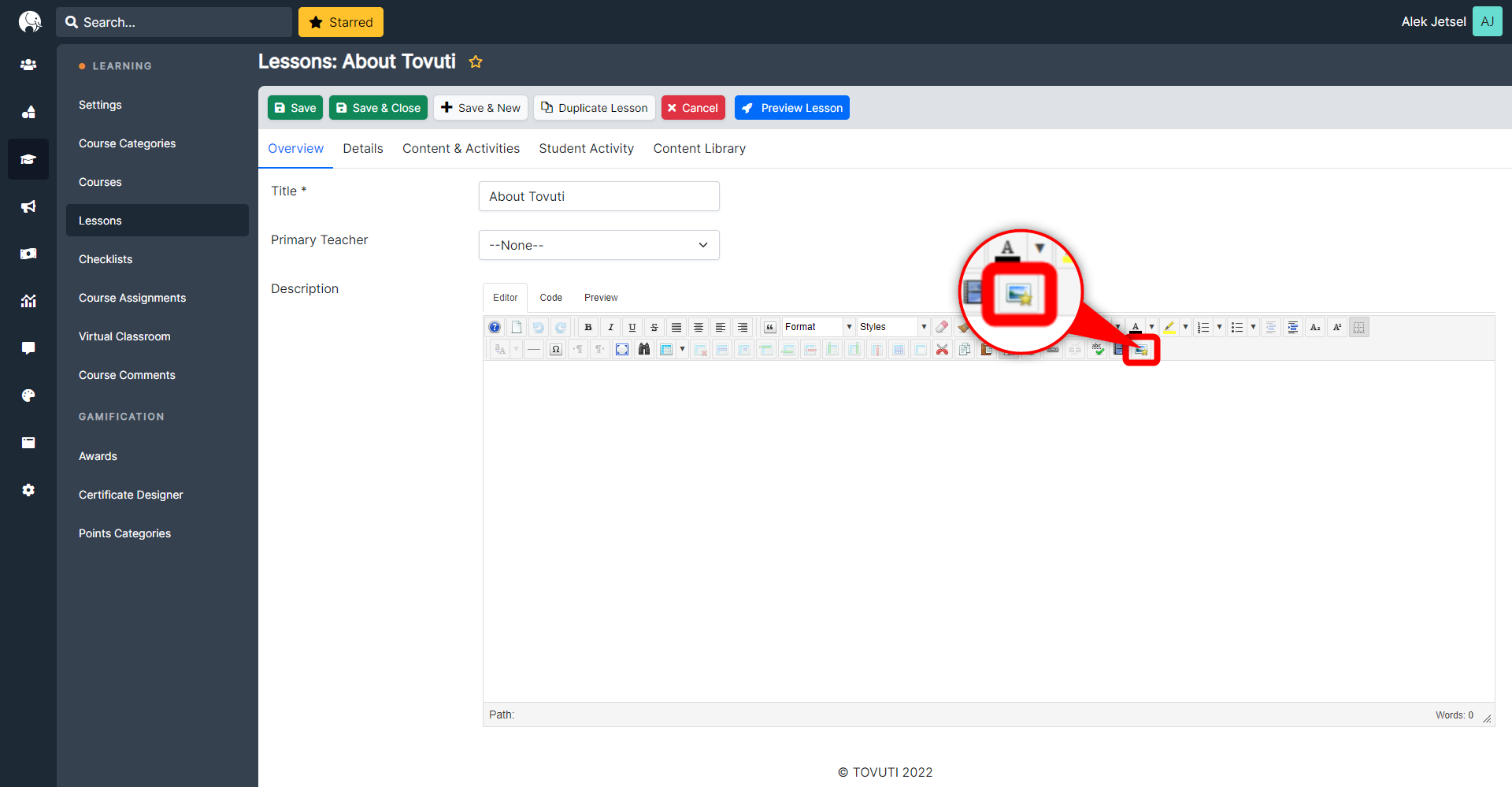Open the Format dropdown
The image size is (1512, 787).
tap(818, 327)
